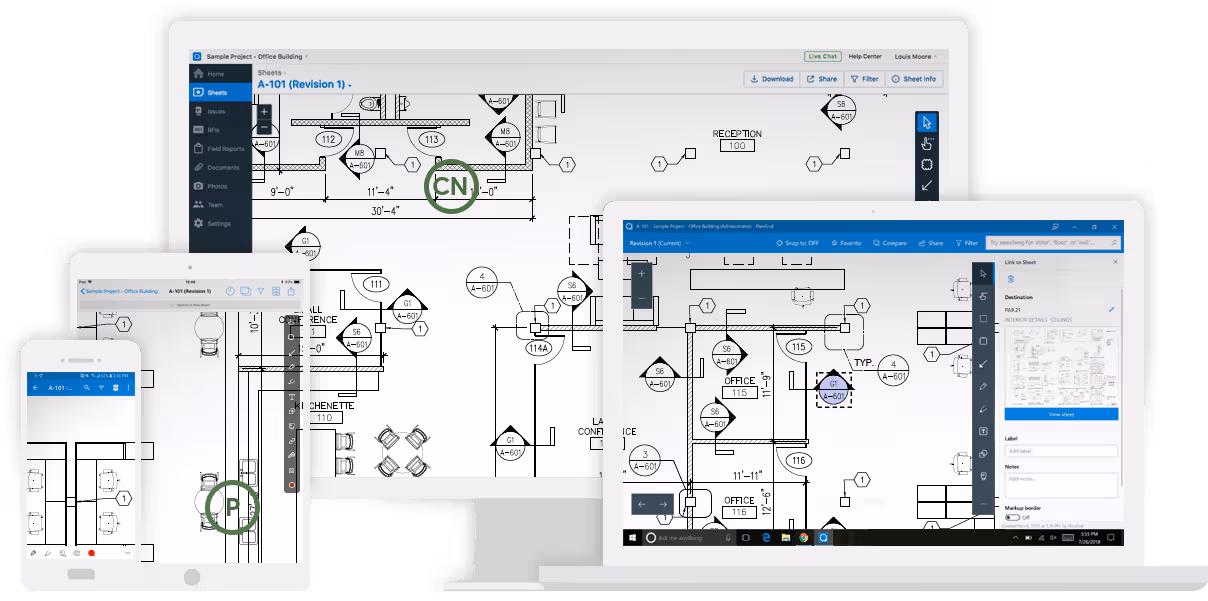Click the Live Chat button
Screen dimensions: 1208x601
click(821, 56)
